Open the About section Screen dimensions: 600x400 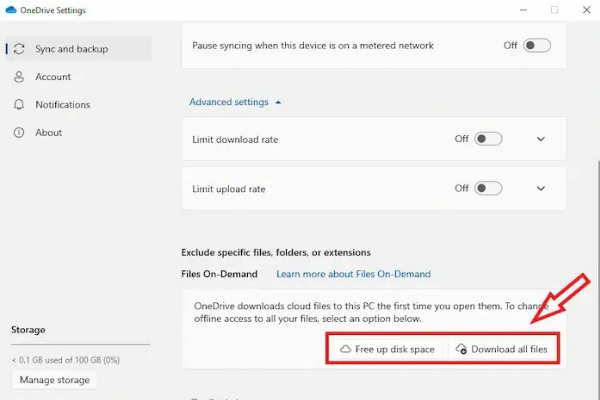[x=79, y=132]
